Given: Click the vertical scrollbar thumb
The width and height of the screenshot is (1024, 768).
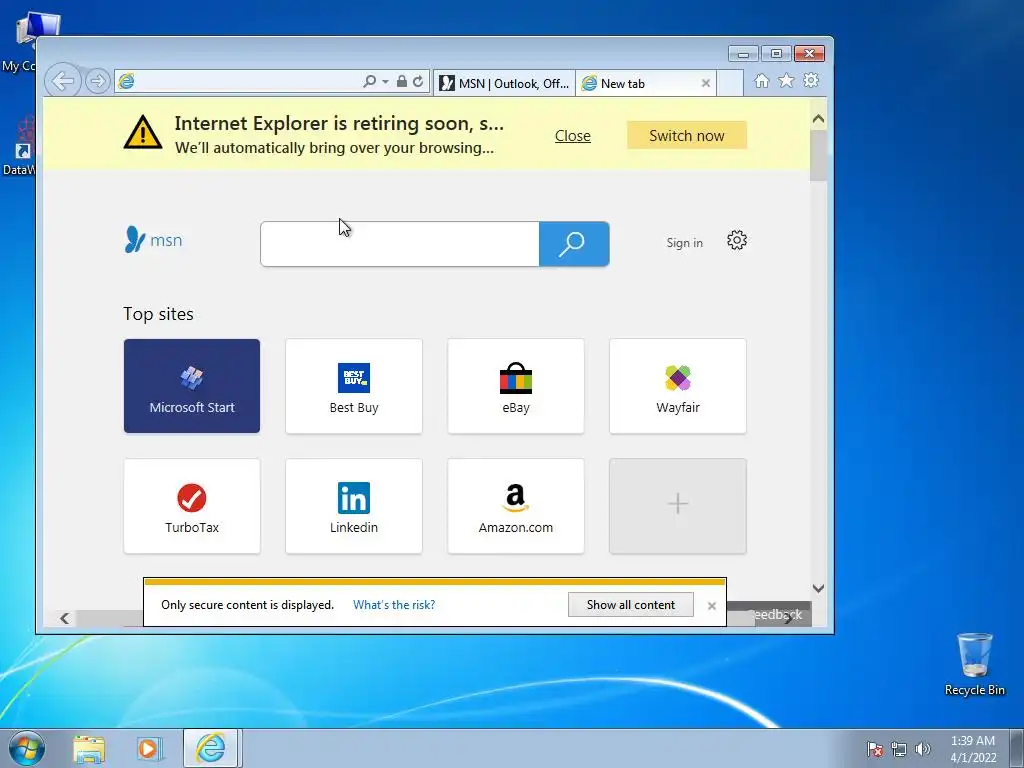Looking at the screenshot, I should 818,155.
